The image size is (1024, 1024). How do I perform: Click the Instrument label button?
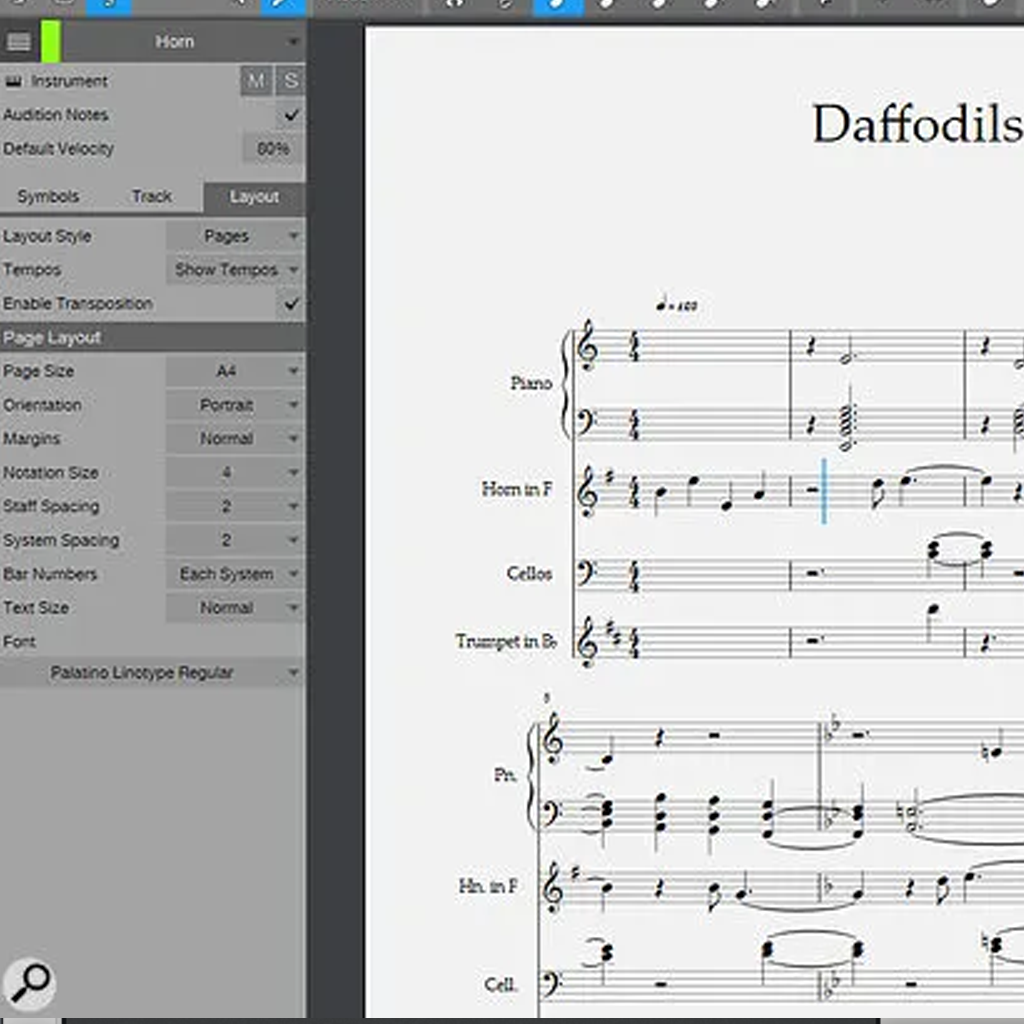point(69,81)
